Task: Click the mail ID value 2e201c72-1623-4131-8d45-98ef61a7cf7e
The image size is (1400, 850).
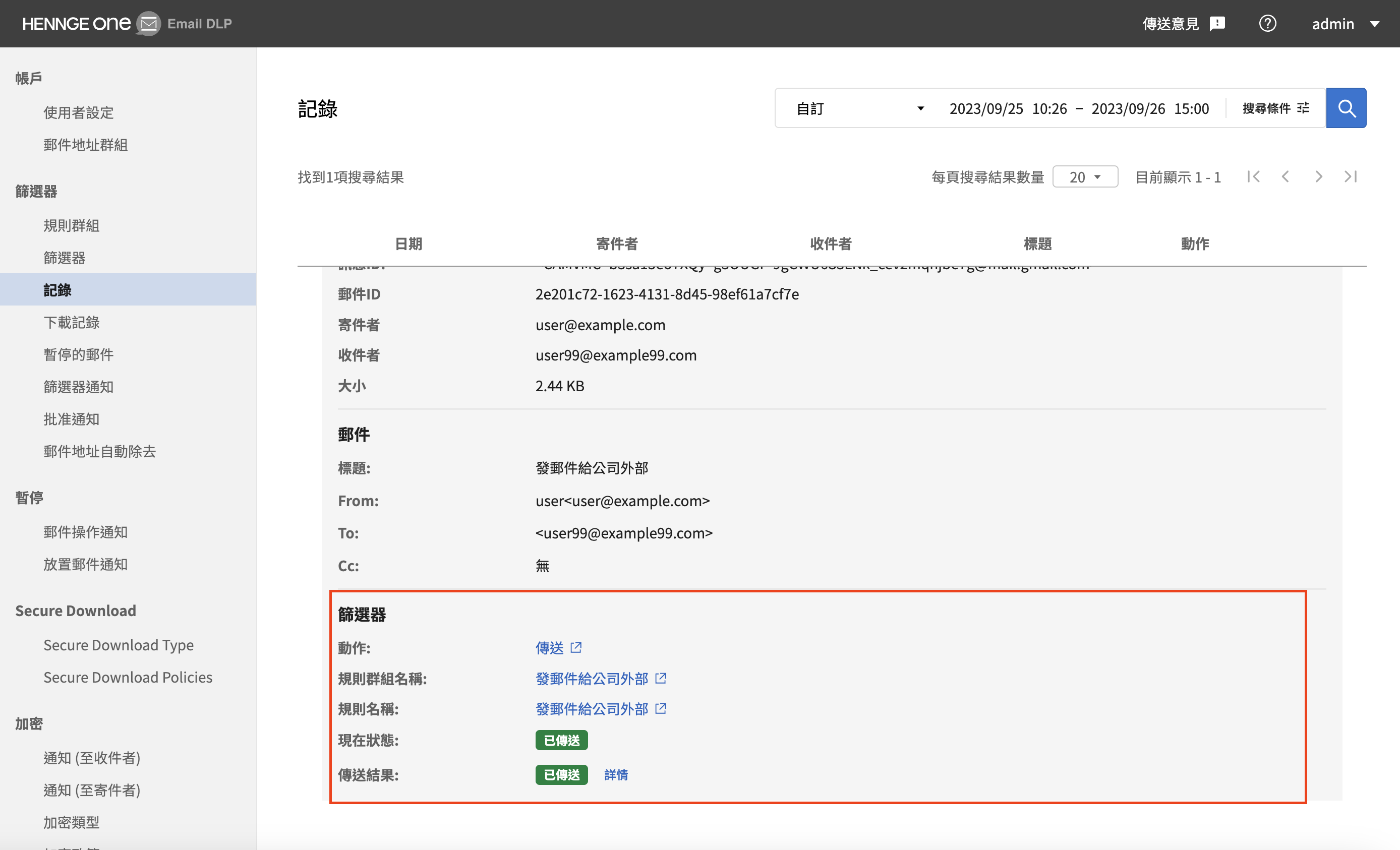Action: [x=667, y=294]
